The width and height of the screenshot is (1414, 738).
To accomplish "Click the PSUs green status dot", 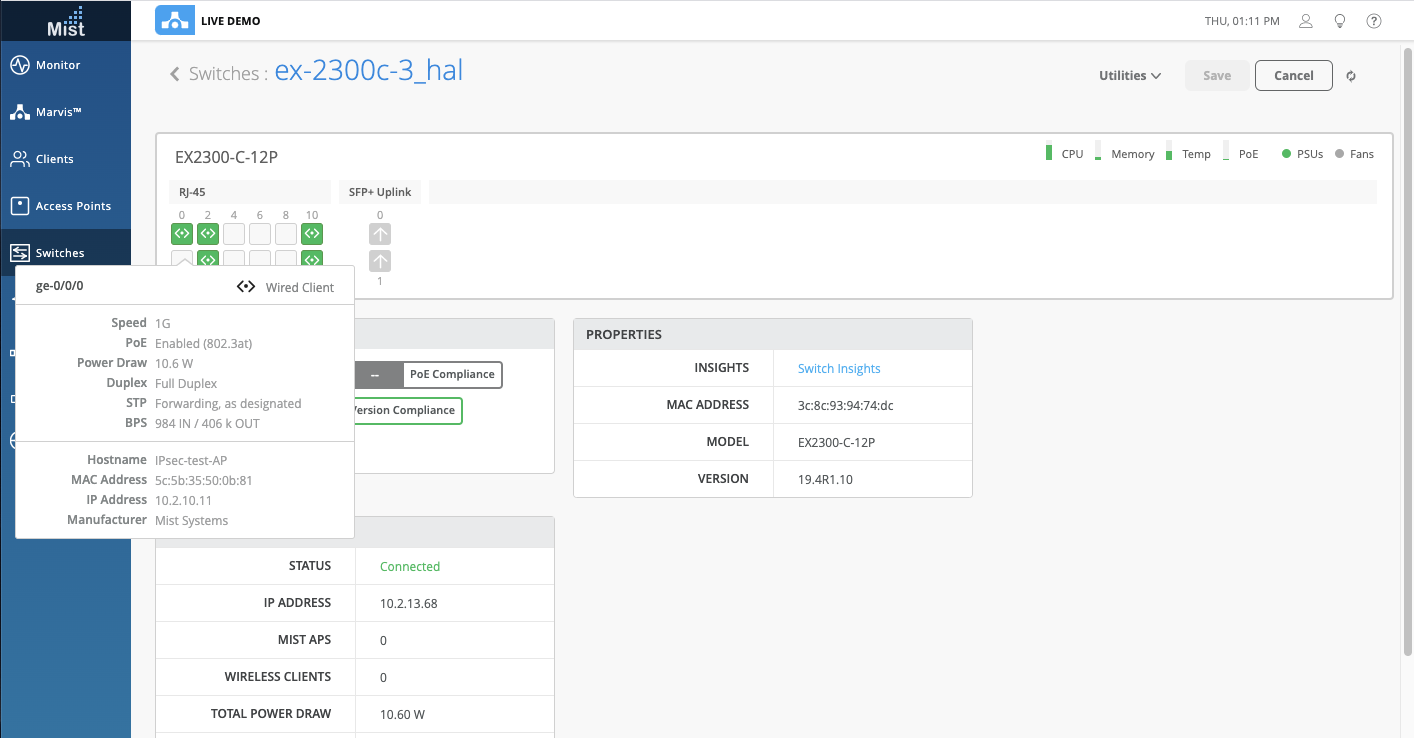I will point(1287,154).
